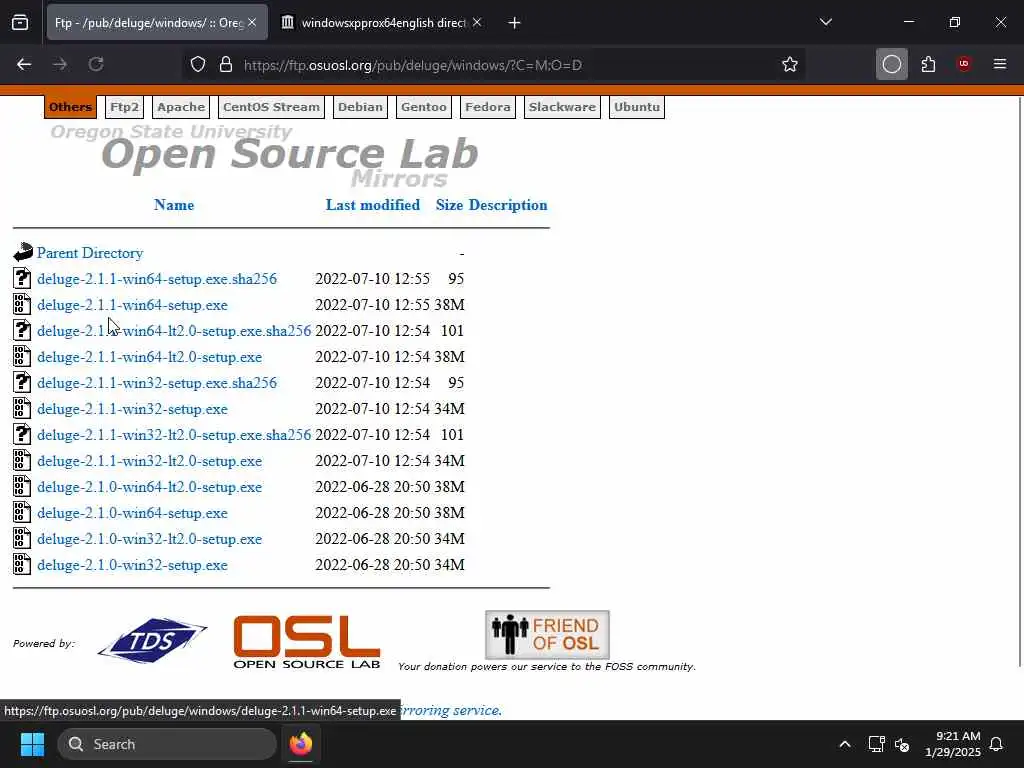Image resolution: width=1024 pixels, height=768 pixels.
Task: Click the taskbar Search box
Action: tap(167, 744)
